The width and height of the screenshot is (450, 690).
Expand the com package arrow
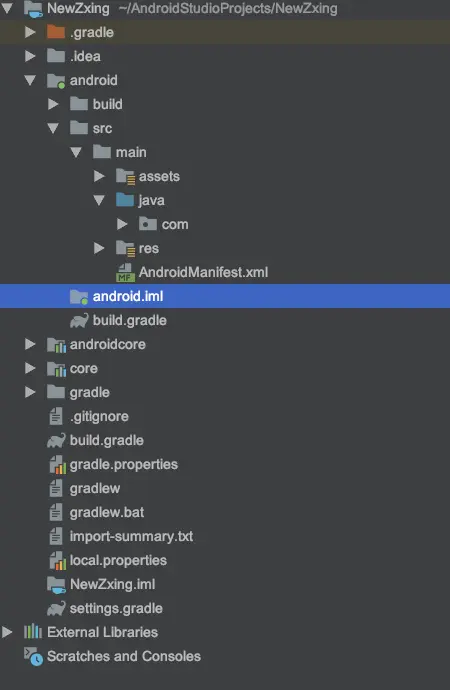tap(122, 224)
